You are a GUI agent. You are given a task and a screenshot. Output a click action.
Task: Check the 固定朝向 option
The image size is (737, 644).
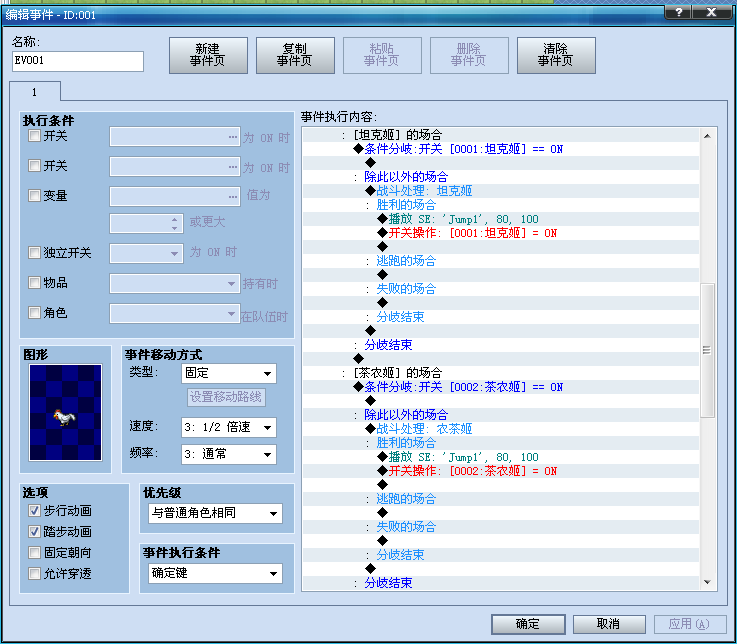point(34,552)
